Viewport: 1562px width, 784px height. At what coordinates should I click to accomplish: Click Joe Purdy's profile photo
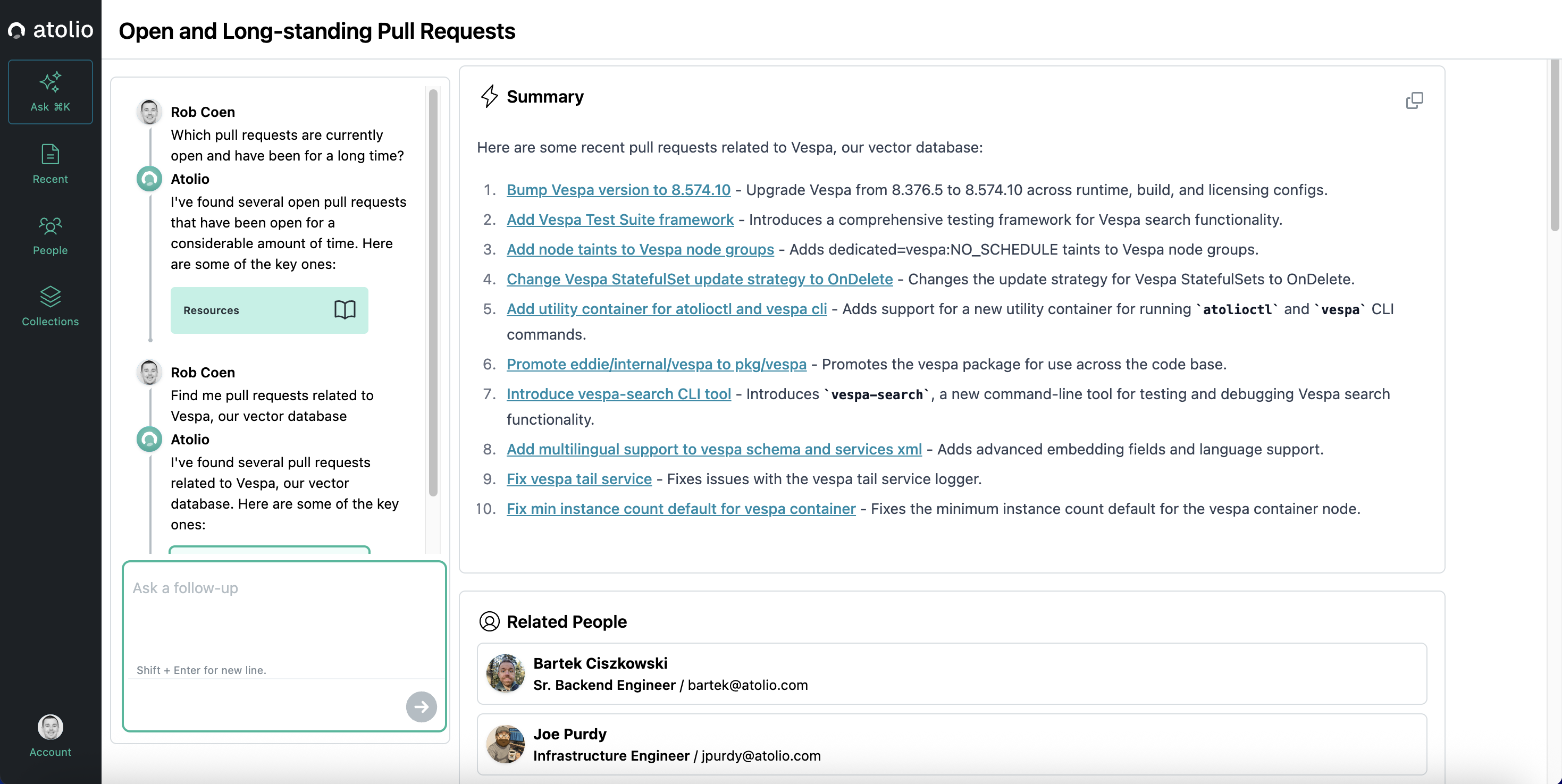pos(505,744)
